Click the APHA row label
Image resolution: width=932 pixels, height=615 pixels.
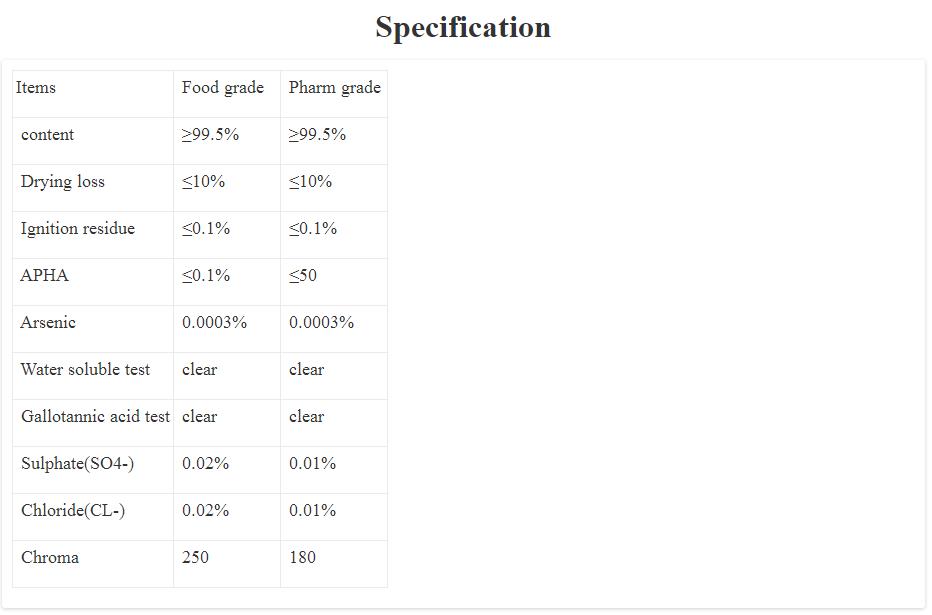point(45,276)
